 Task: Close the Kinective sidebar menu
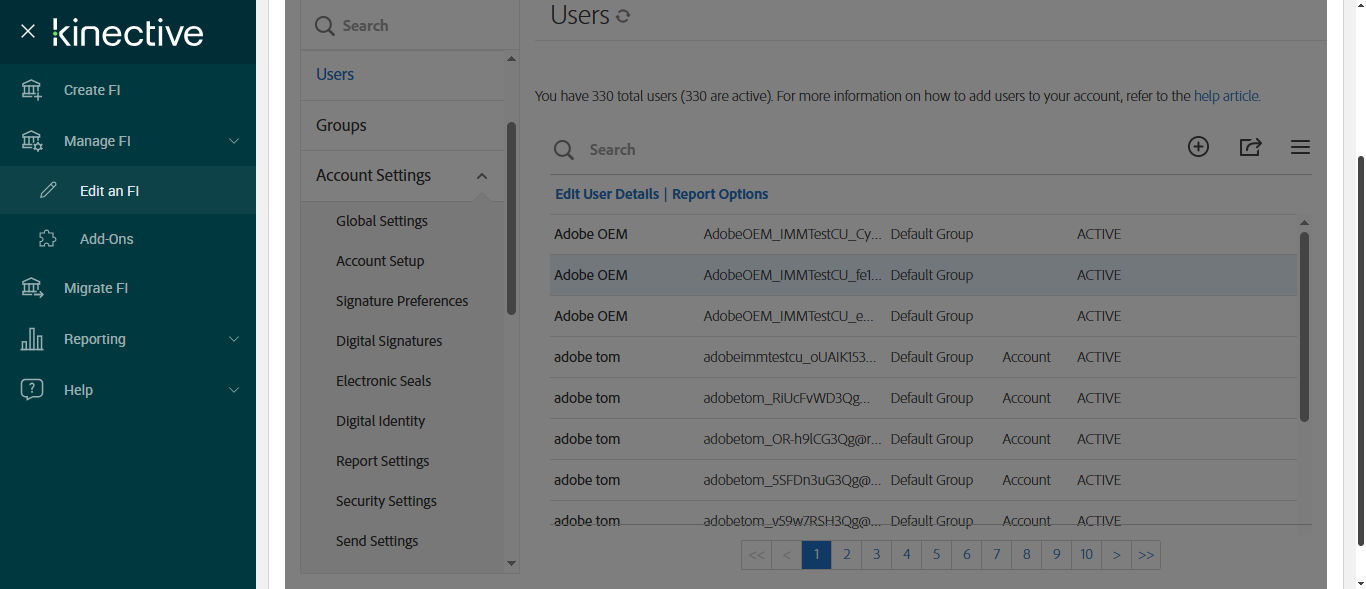click(x=28, y=32)
